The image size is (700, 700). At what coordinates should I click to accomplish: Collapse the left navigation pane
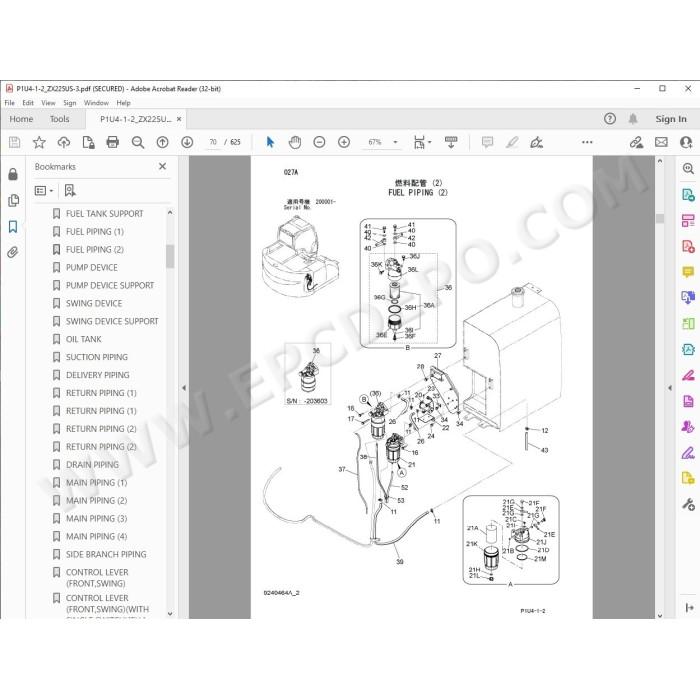coord(184,388)
